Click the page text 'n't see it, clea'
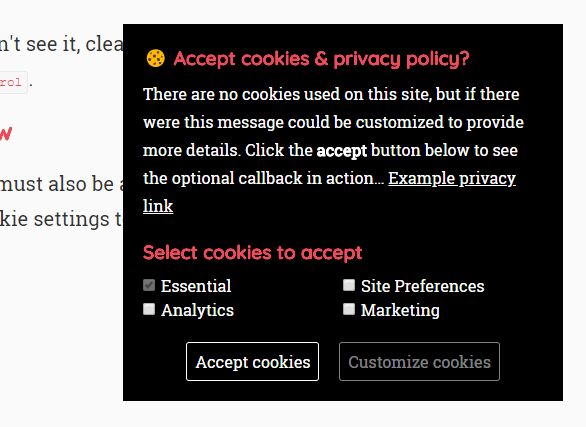 point(61,44)
